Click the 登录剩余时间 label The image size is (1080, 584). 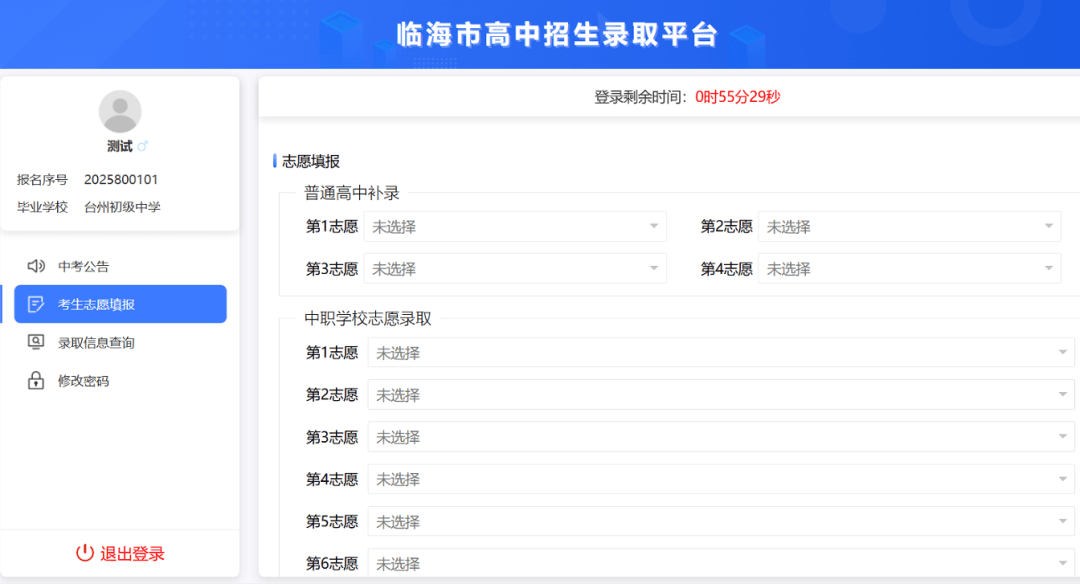(641, 97)
